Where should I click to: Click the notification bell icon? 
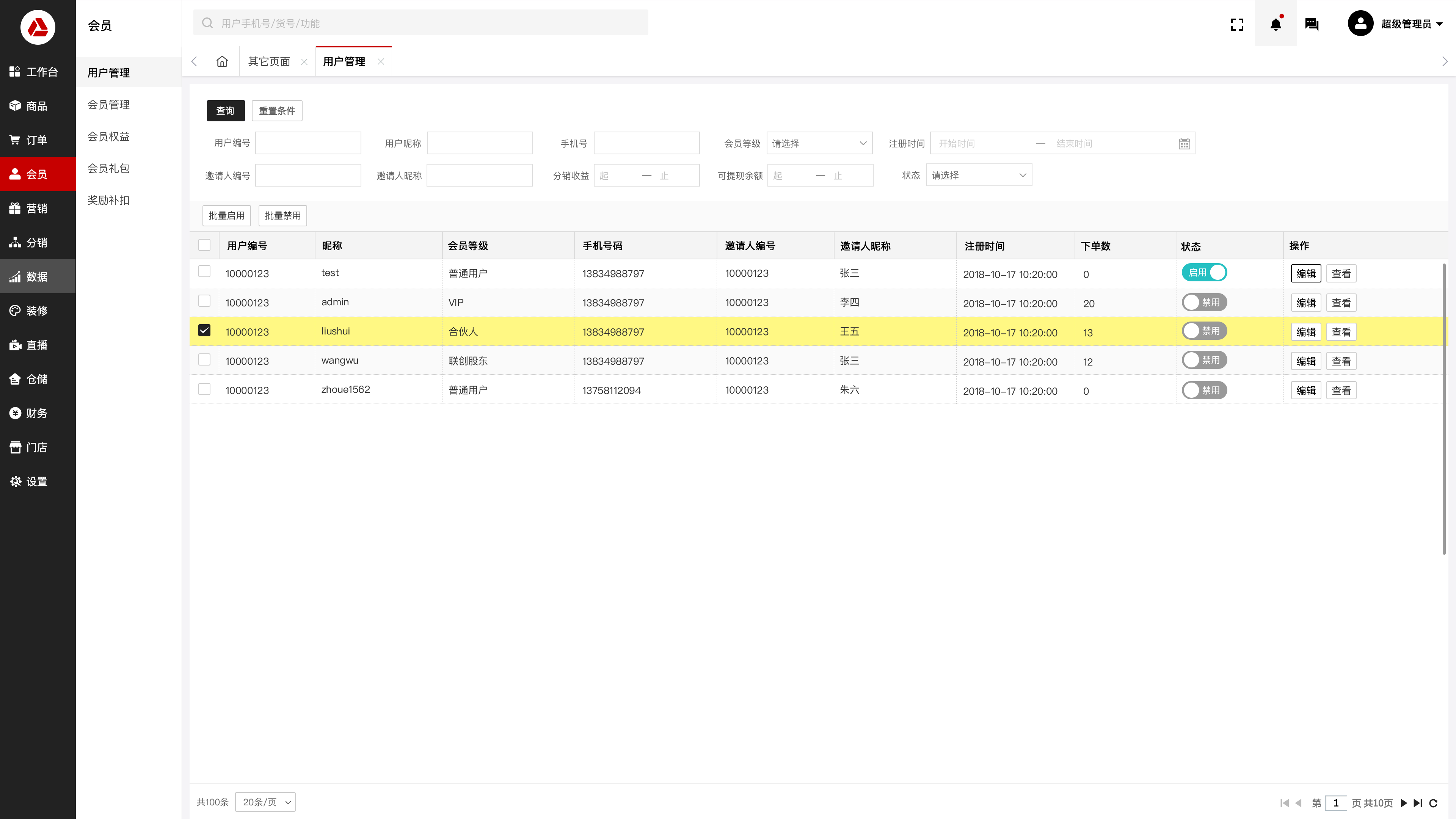[1275, 24]
